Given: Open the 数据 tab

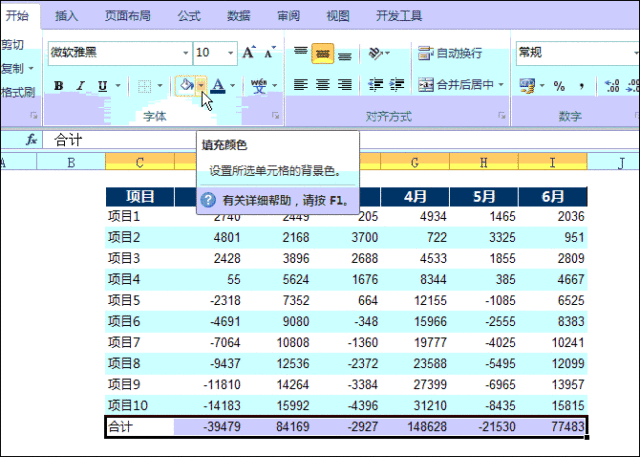Looking at the screenshot, I should (x=239, y=16).
